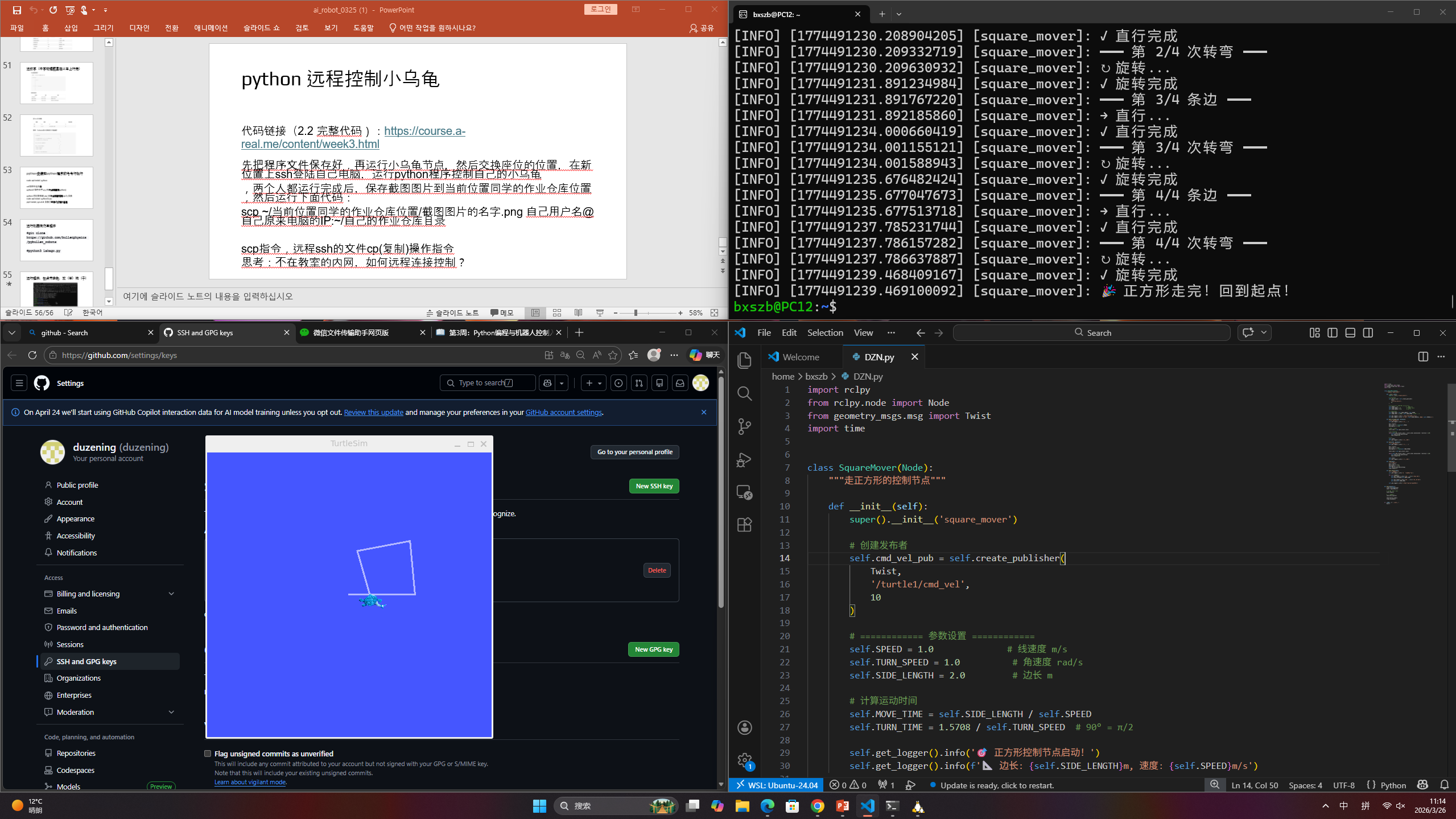Click the Edge translate page icon
The image size is (1456, 819).
tap(565, 355)
